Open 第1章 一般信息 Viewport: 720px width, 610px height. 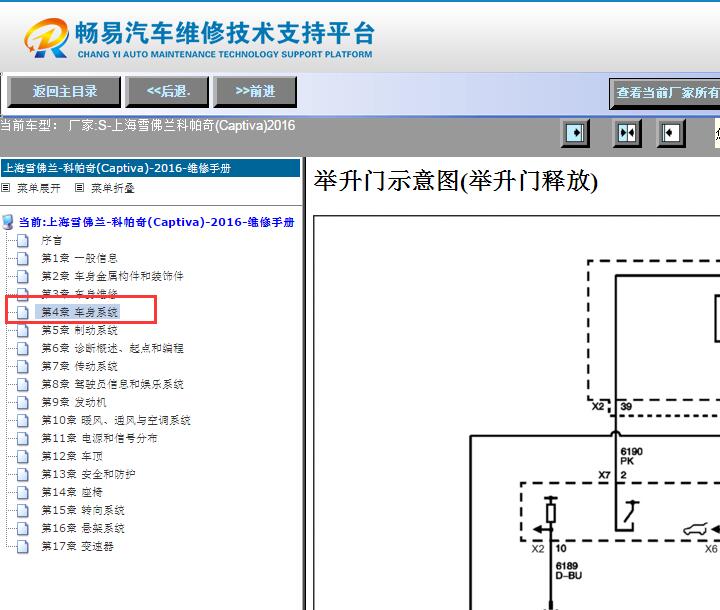79,258
